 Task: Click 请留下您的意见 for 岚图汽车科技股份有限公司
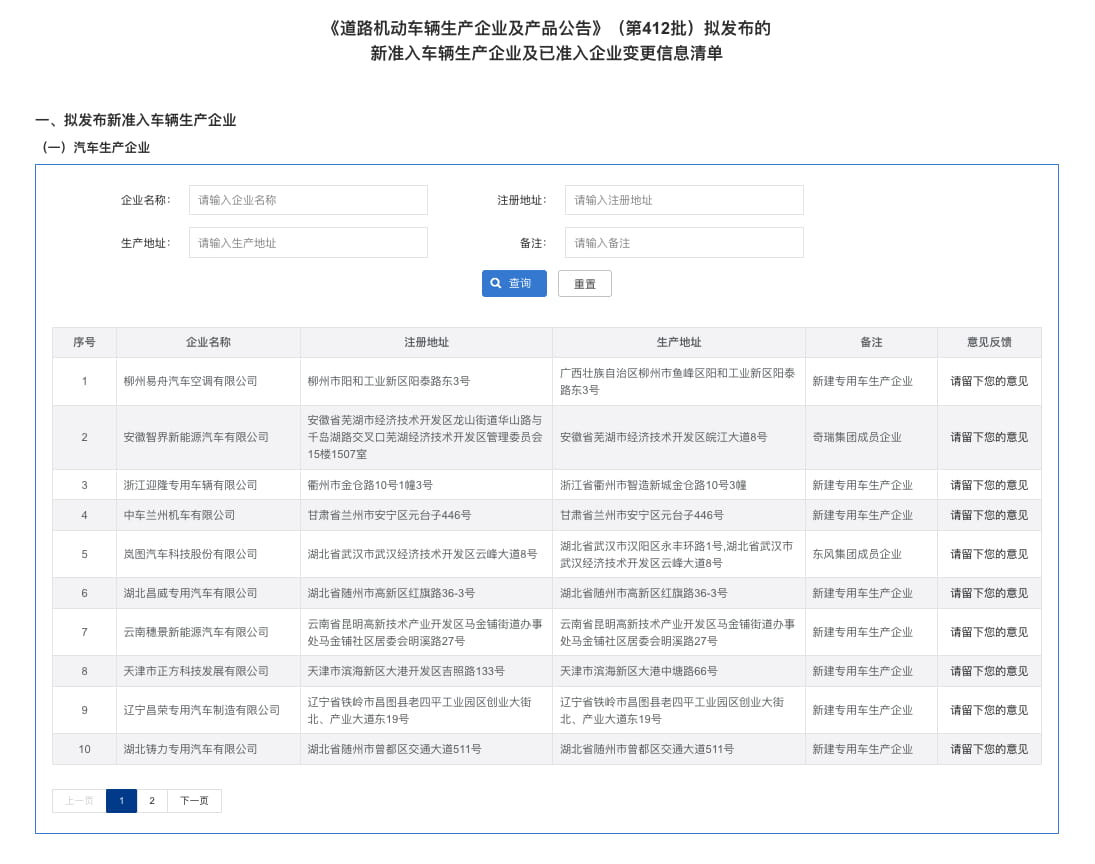[989, 555]
